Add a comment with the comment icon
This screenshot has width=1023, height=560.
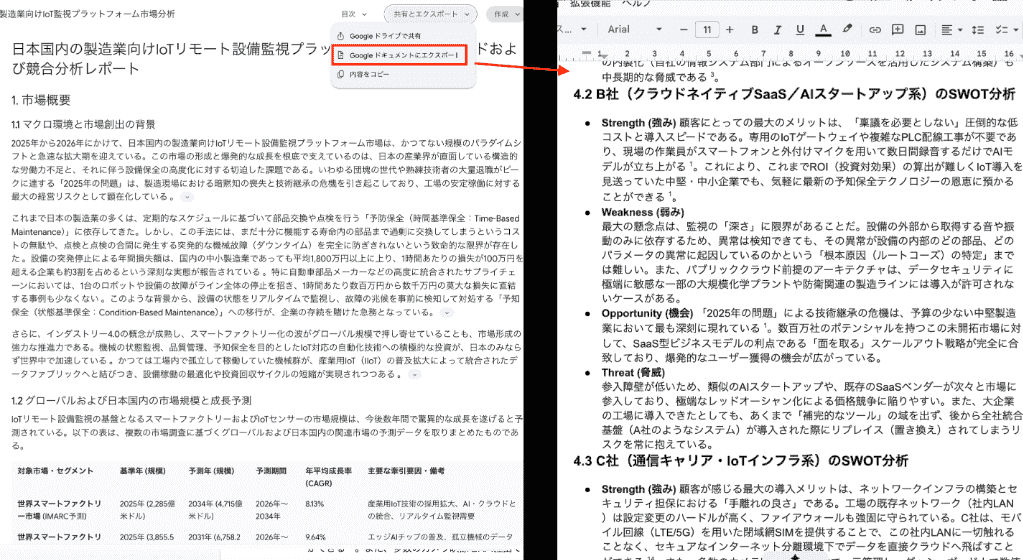pos(898,29)
